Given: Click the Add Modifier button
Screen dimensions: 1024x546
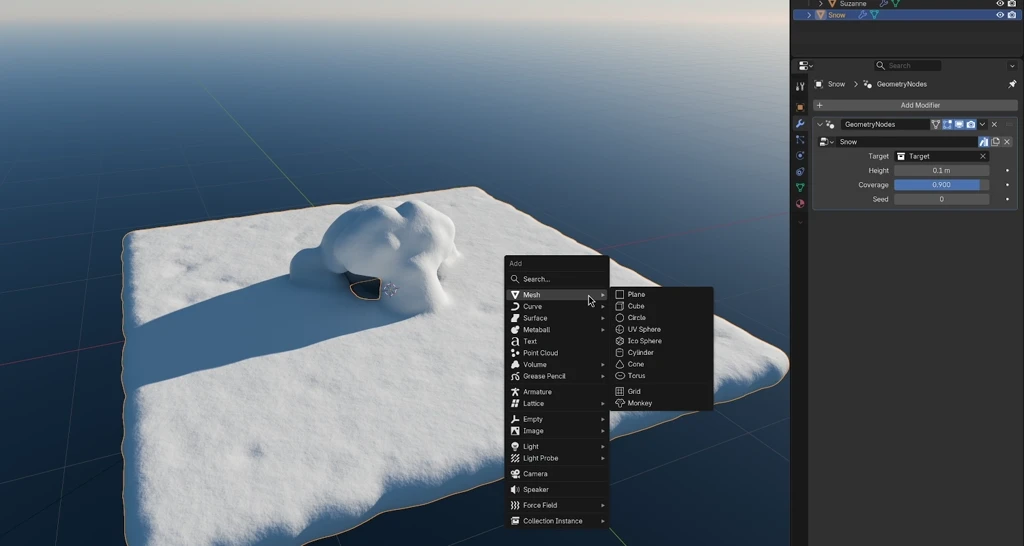Looking at the screenshot, I should pyautogui.click(x=919, y=105).
